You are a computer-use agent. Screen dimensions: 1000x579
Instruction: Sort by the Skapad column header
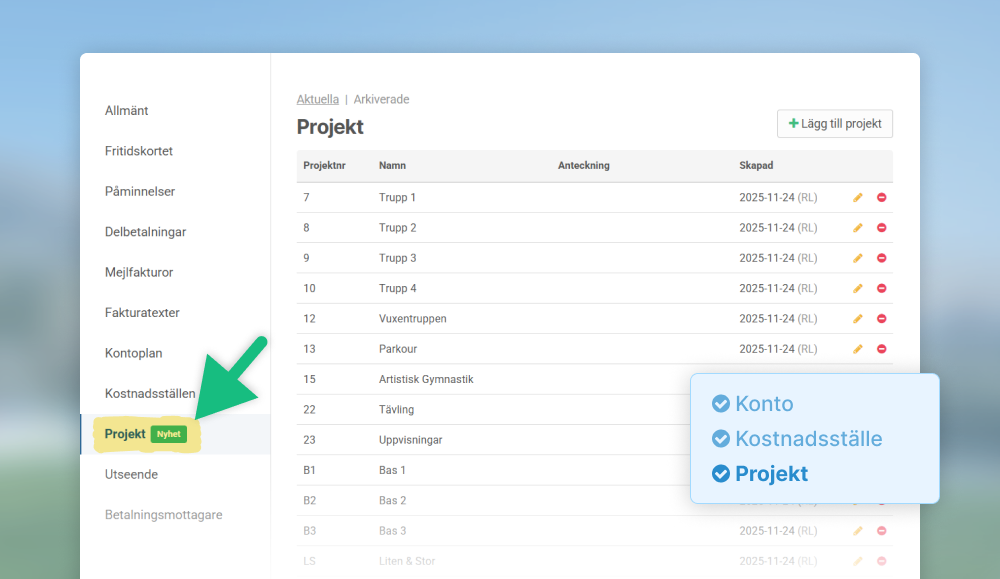pos(756,166)
